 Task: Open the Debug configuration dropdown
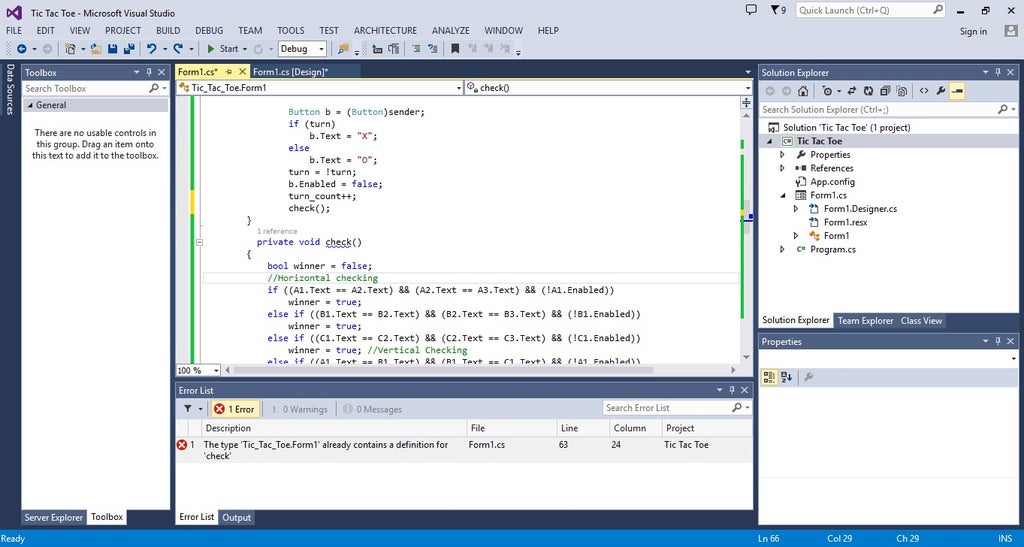pos(302,48)
